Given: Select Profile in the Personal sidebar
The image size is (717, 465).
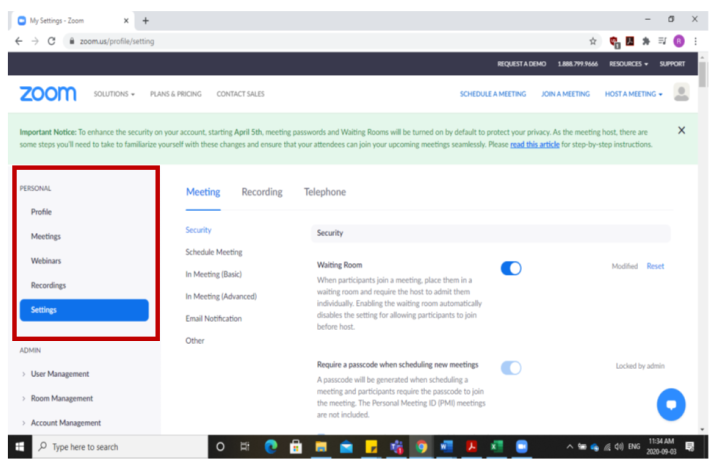Looking at the screenshot, I should (x=41, y=212).
